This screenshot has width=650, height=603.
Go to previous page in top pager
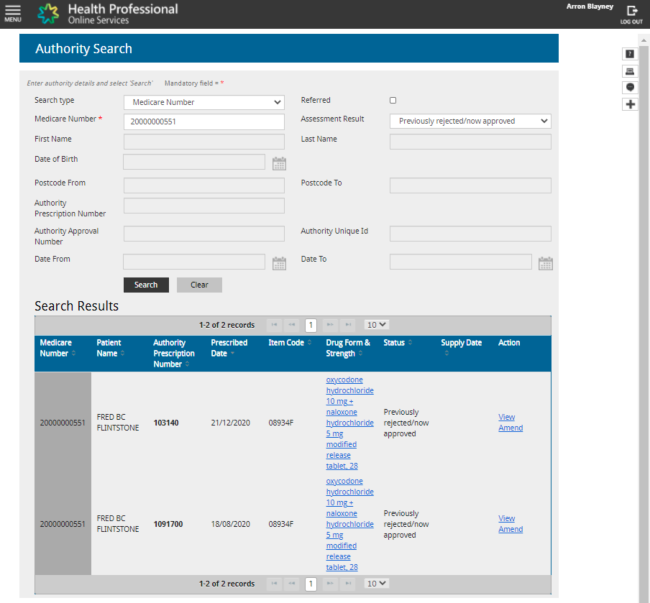click(292, 325)
